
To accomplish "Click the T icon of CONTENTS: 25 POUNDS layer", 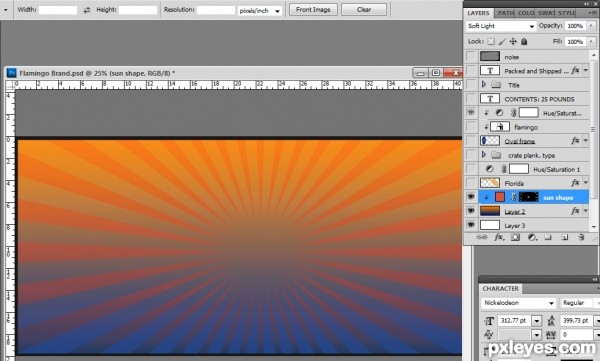I will pos(490,99).
